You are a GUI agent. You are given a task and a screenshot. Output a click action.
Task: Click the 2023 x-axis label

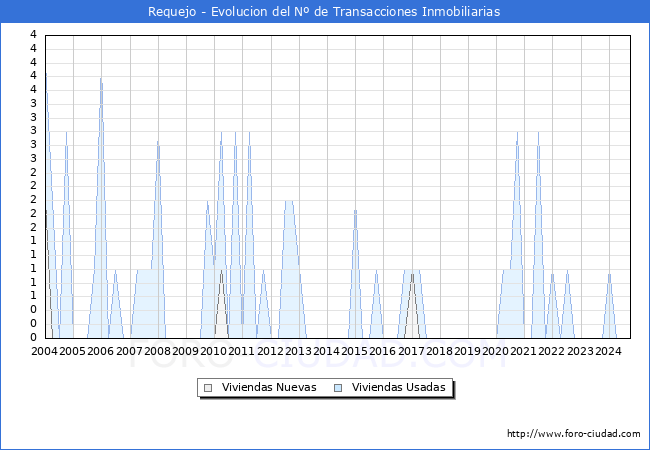[580, 351]
